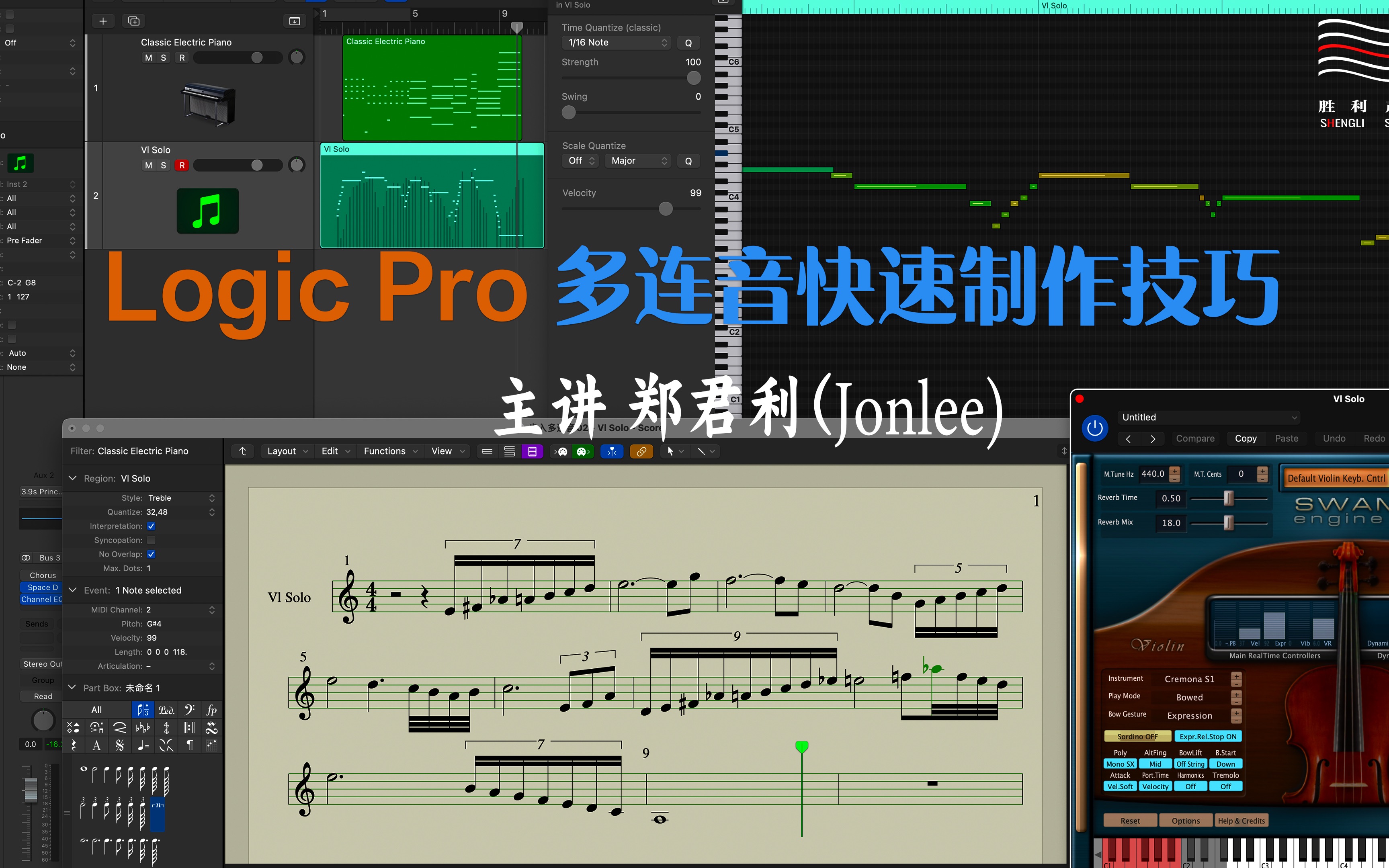The height and width of the screenshot is (868, 1389).
Task: Mute the Classic Electric Piano track
Action: point(149,58)
